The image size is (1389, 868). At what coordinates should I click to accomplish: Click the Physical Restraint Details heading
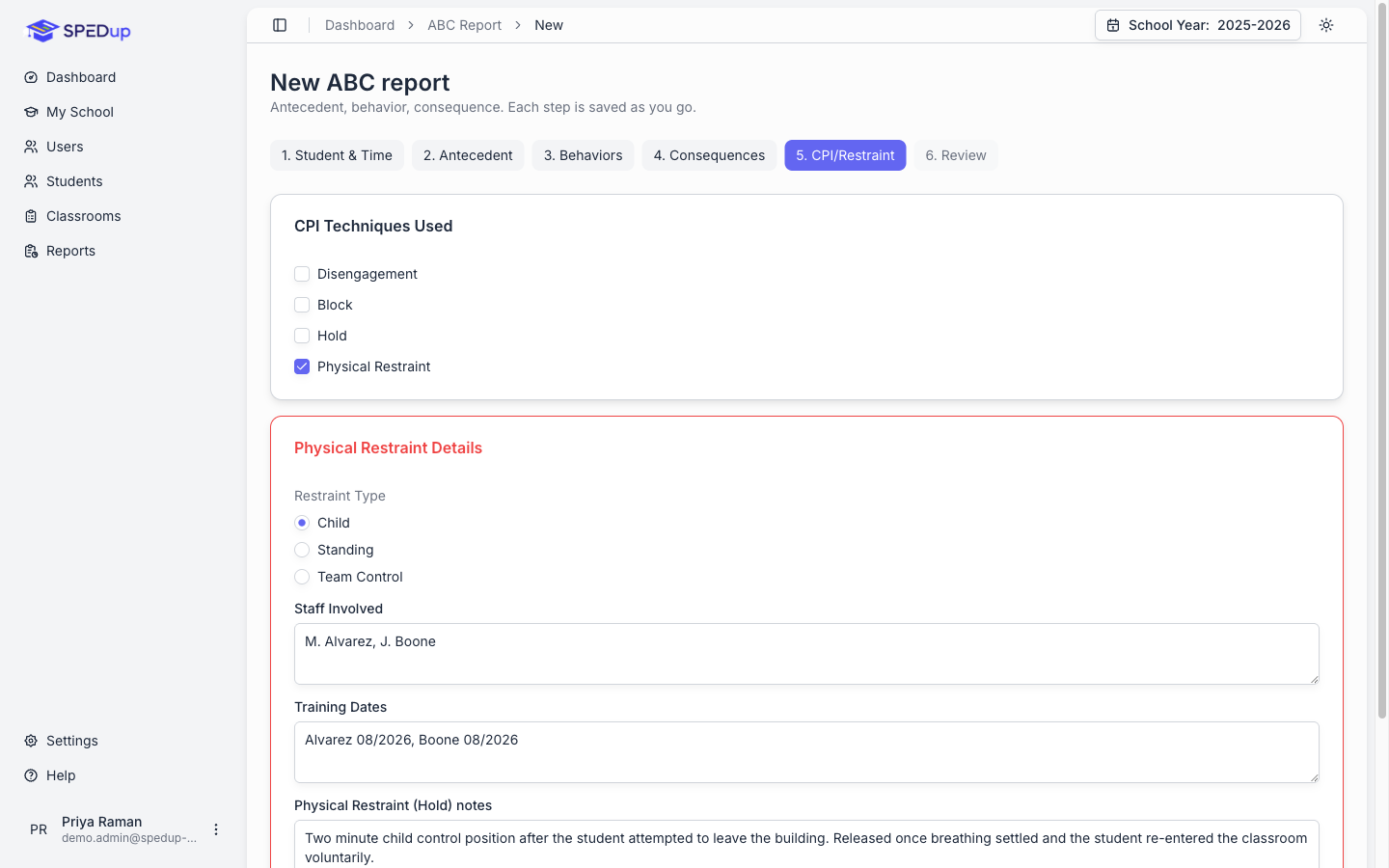pos(388,448)
